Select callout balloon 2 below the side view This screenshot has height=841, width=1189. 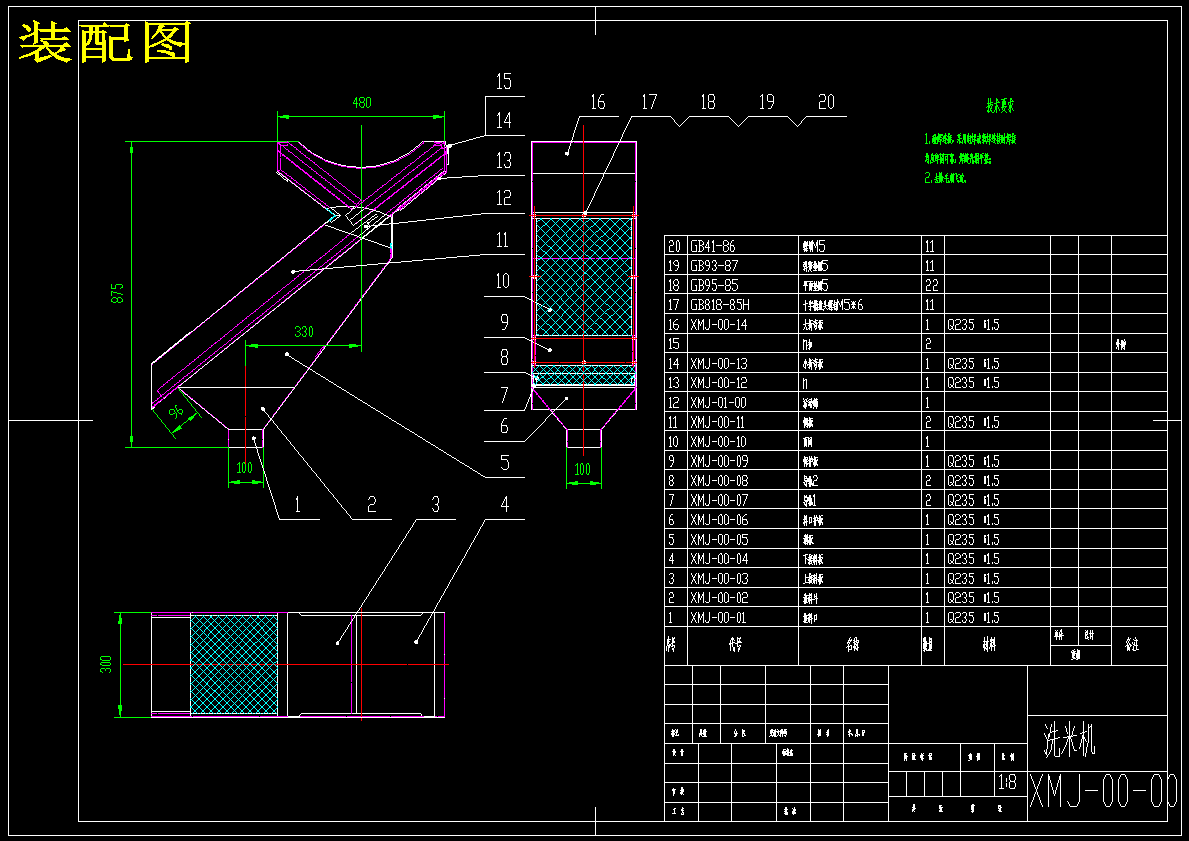tap(371, 505)
